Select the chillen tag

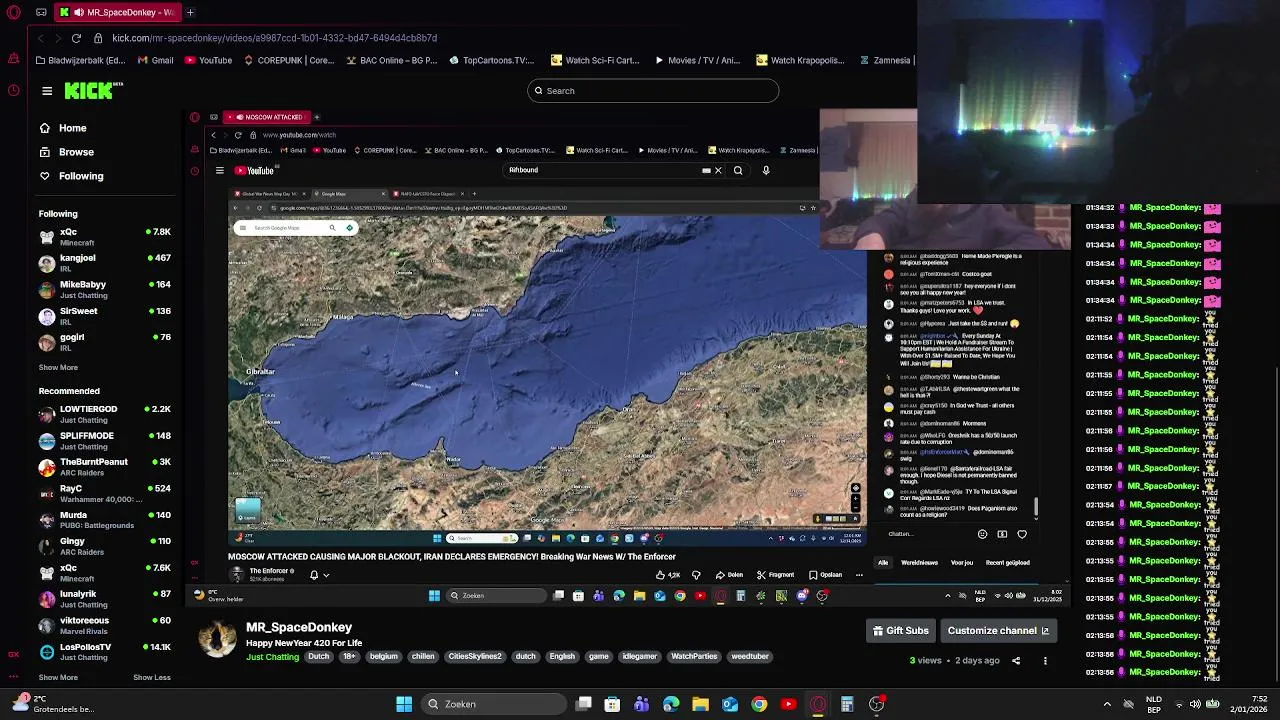[x=423, y=657]
